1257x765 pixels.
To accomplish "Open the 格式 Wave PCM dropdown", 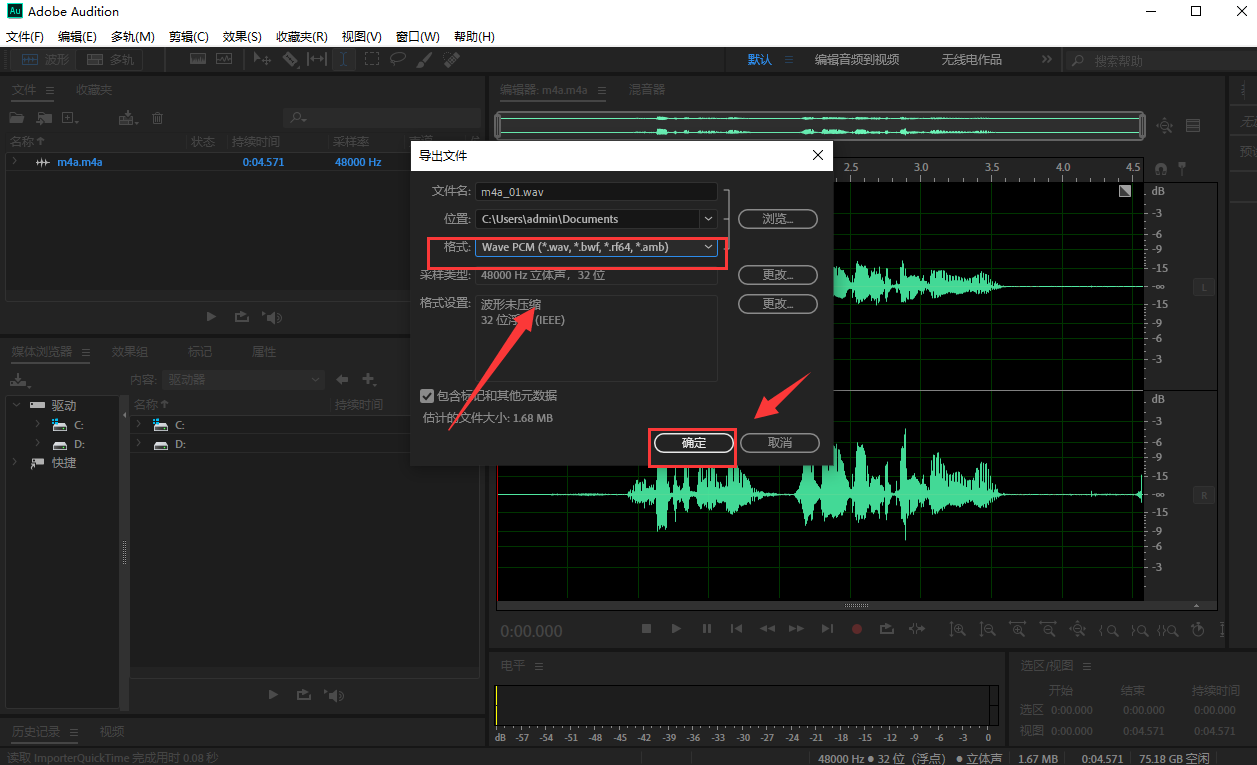I will pos(597,247).
